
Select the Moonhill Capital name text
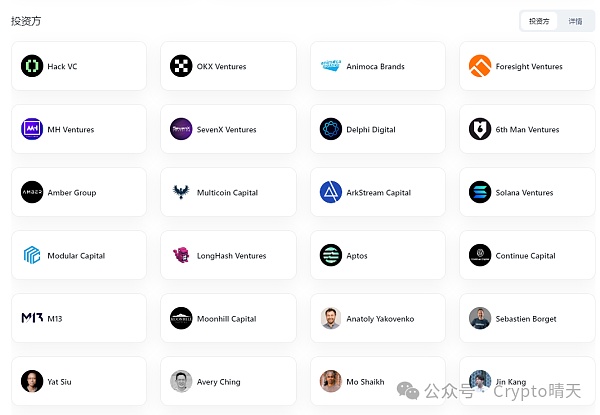(x=227, y=319)
